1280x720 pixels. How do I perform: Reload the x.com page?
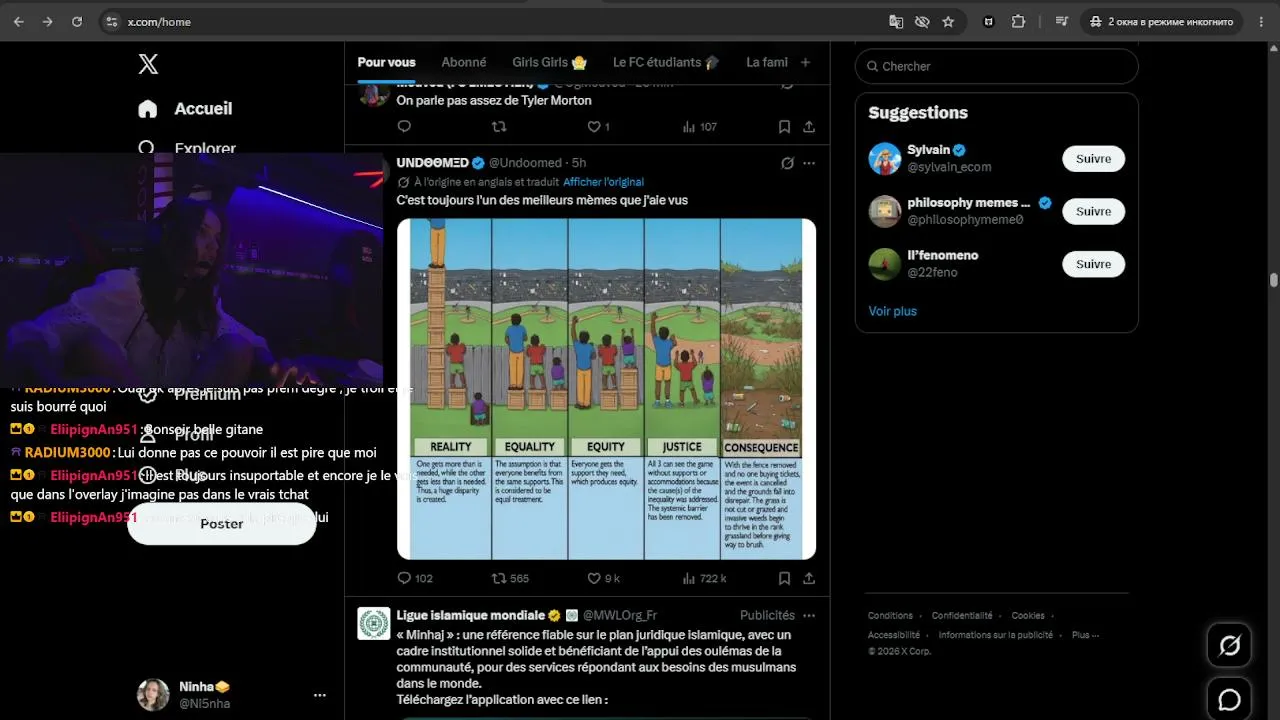pyautogui.click(x=77, y=21)
